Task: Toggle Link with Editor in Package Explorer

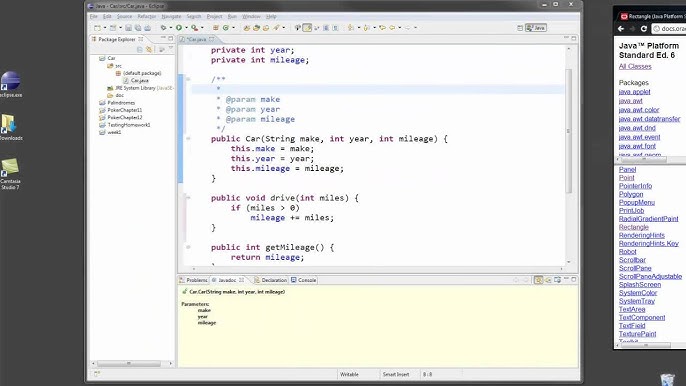Action: (x=149, y=49)
